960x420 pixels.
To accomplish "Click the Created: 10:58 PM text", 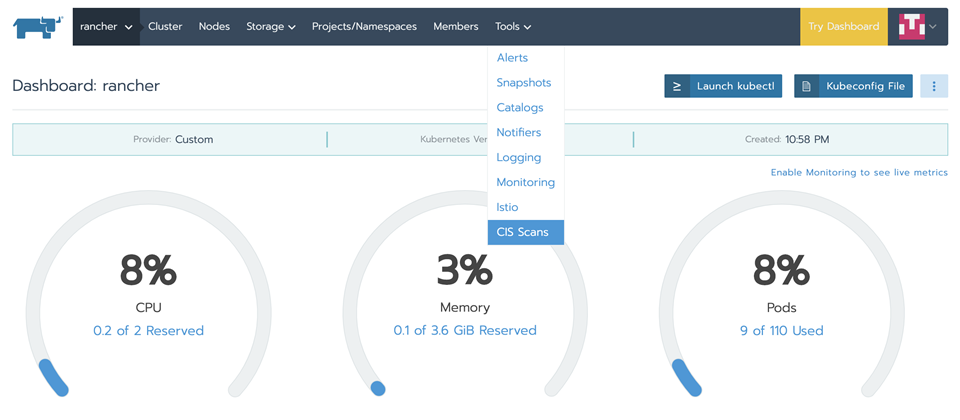I will click(x=787, y=140).
